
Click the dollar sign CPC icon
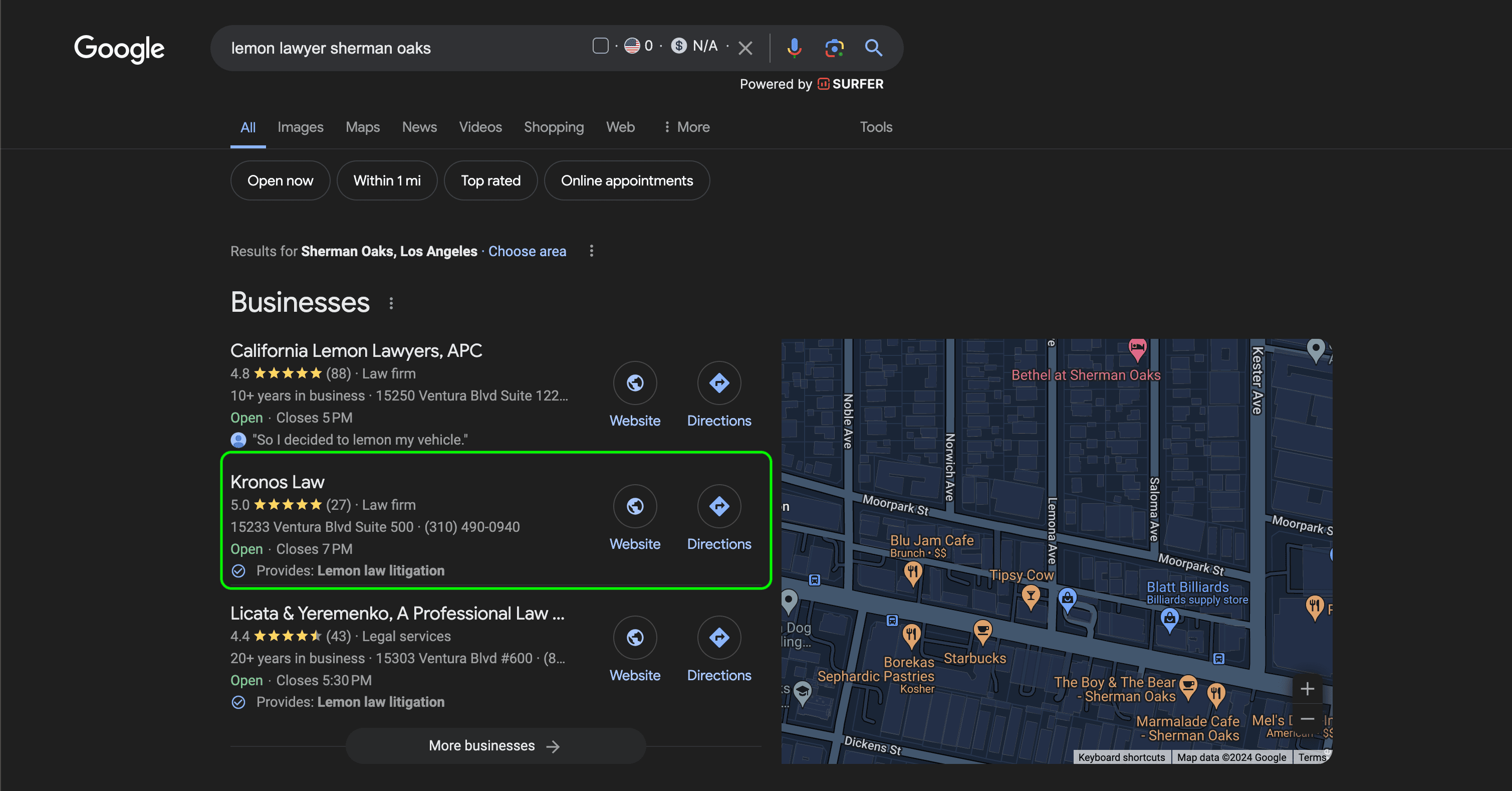(x=678, y=46)
